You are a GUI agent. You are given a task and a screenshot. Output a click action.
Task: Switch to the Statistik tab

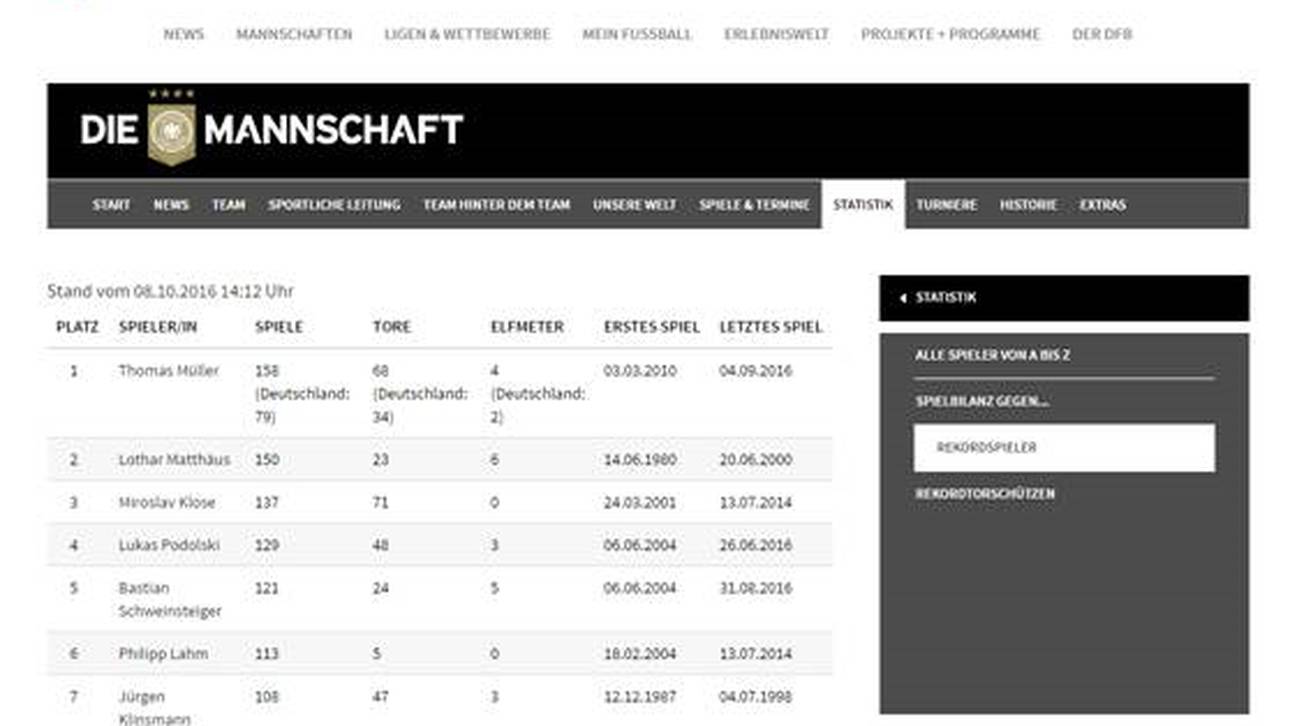862,205
